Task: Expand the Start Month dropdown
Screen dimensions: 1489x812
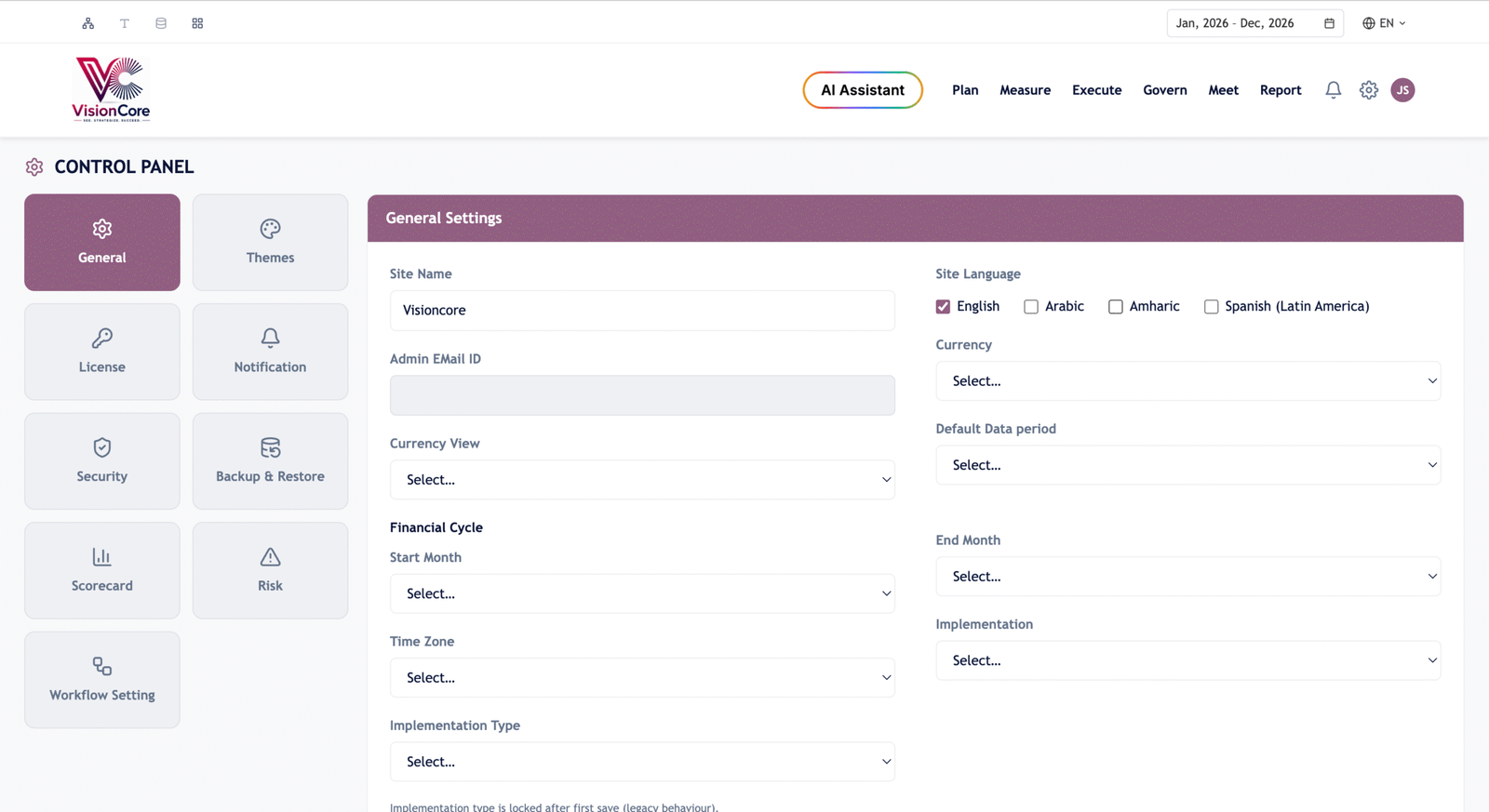Action: (642, 593)
